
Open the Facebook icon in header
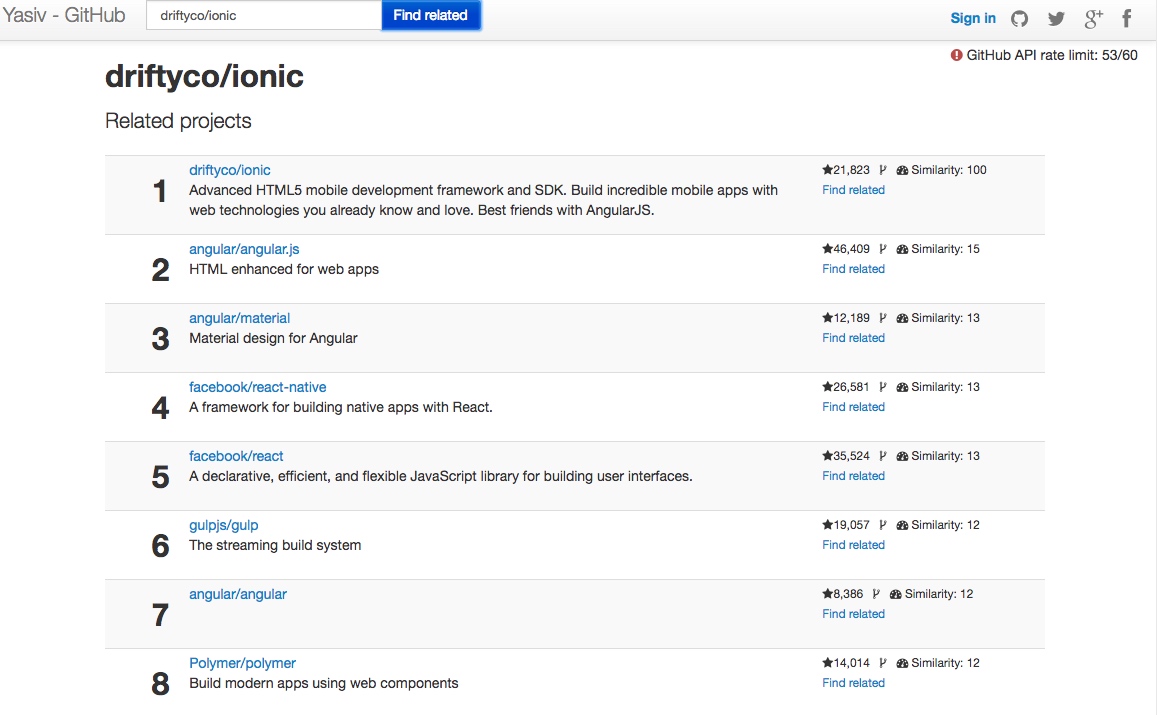coord(1127,18)
